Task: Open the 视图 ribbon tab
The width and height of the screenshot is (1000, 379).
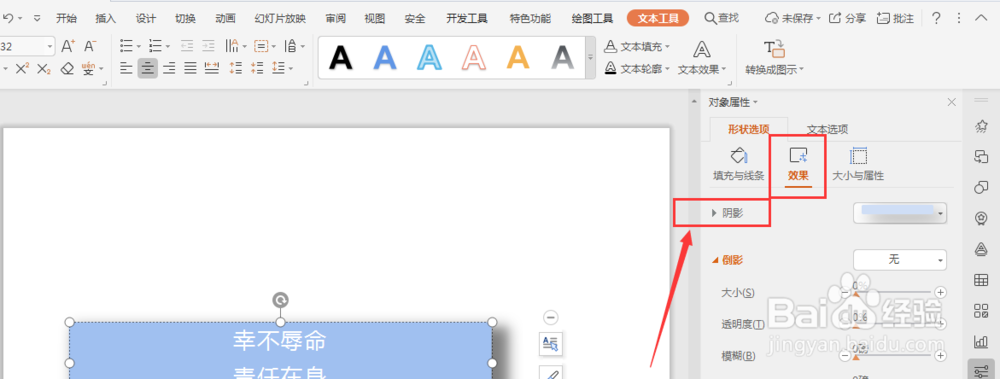Action: [374, 19]
